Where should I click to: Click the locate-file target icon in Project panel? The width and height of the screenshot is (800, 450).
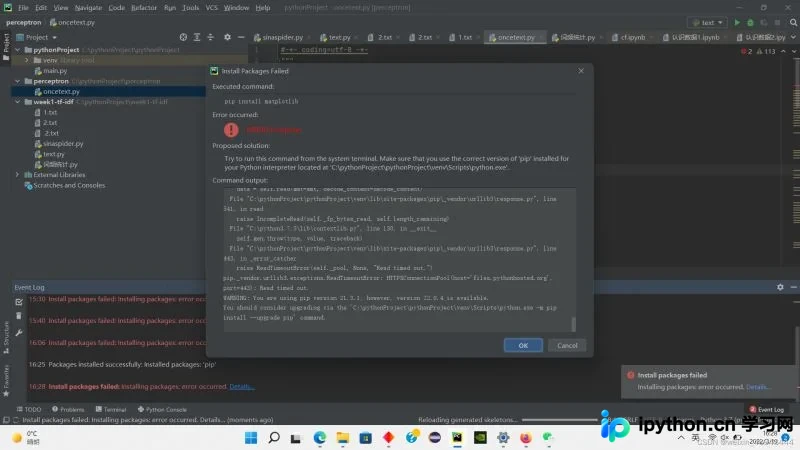pos(183,37)
